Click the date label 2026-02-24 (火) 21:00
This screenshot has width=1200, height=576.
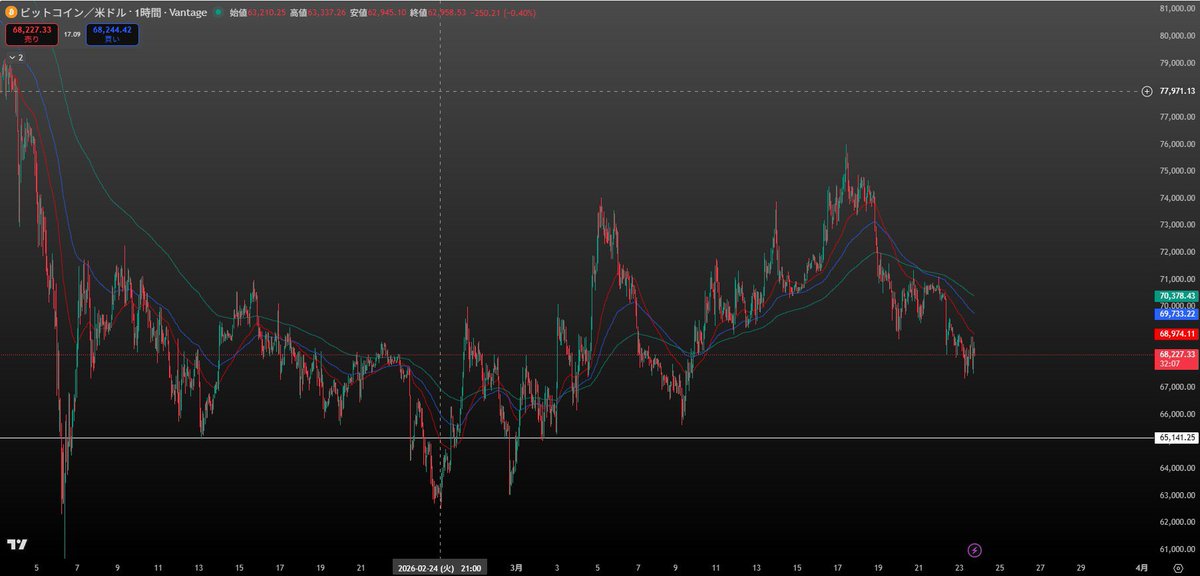point(440,567)
